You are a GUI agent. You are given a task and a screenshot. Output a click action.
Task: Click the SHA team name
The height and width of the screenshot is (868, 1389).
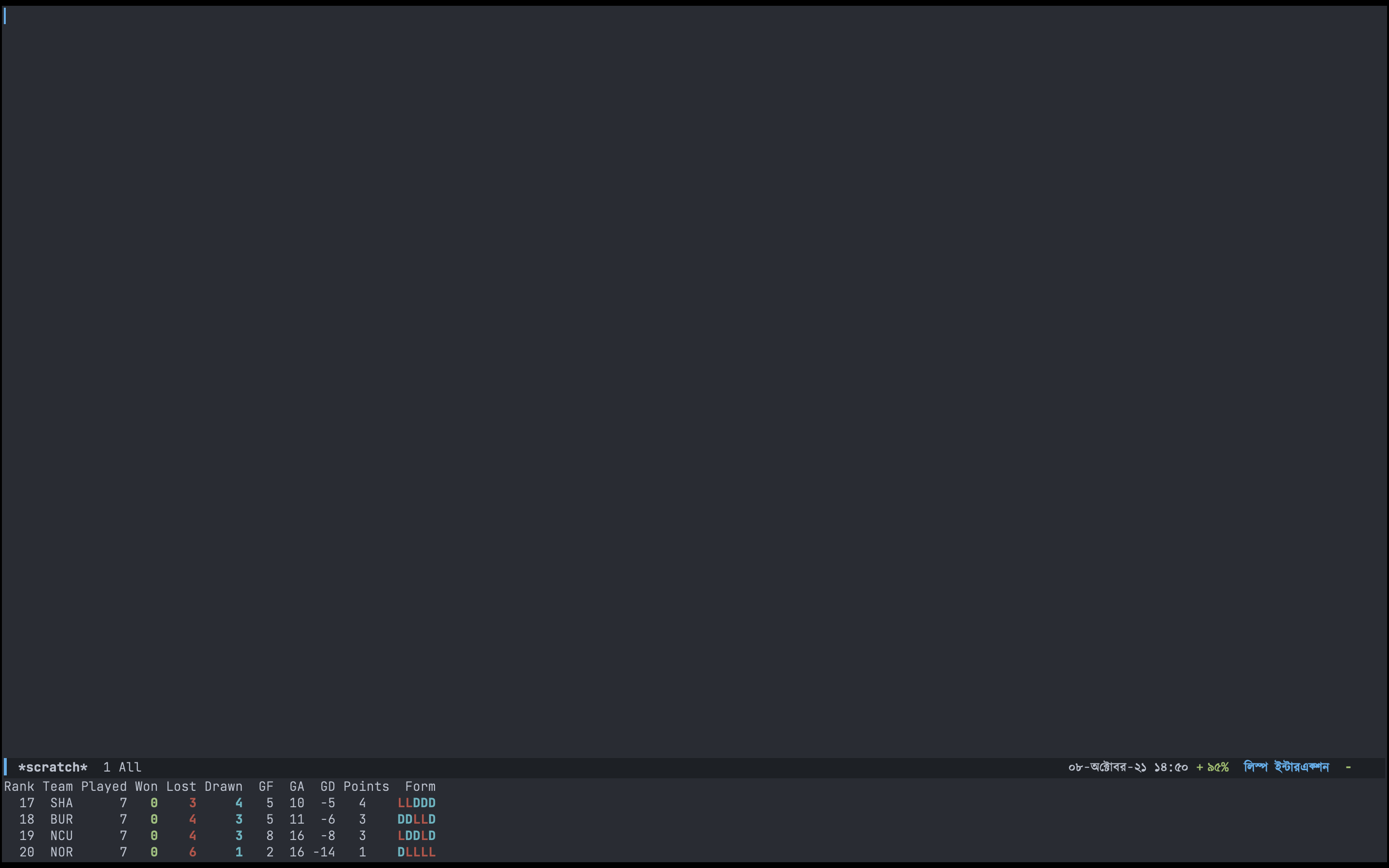tap(61, 802)
